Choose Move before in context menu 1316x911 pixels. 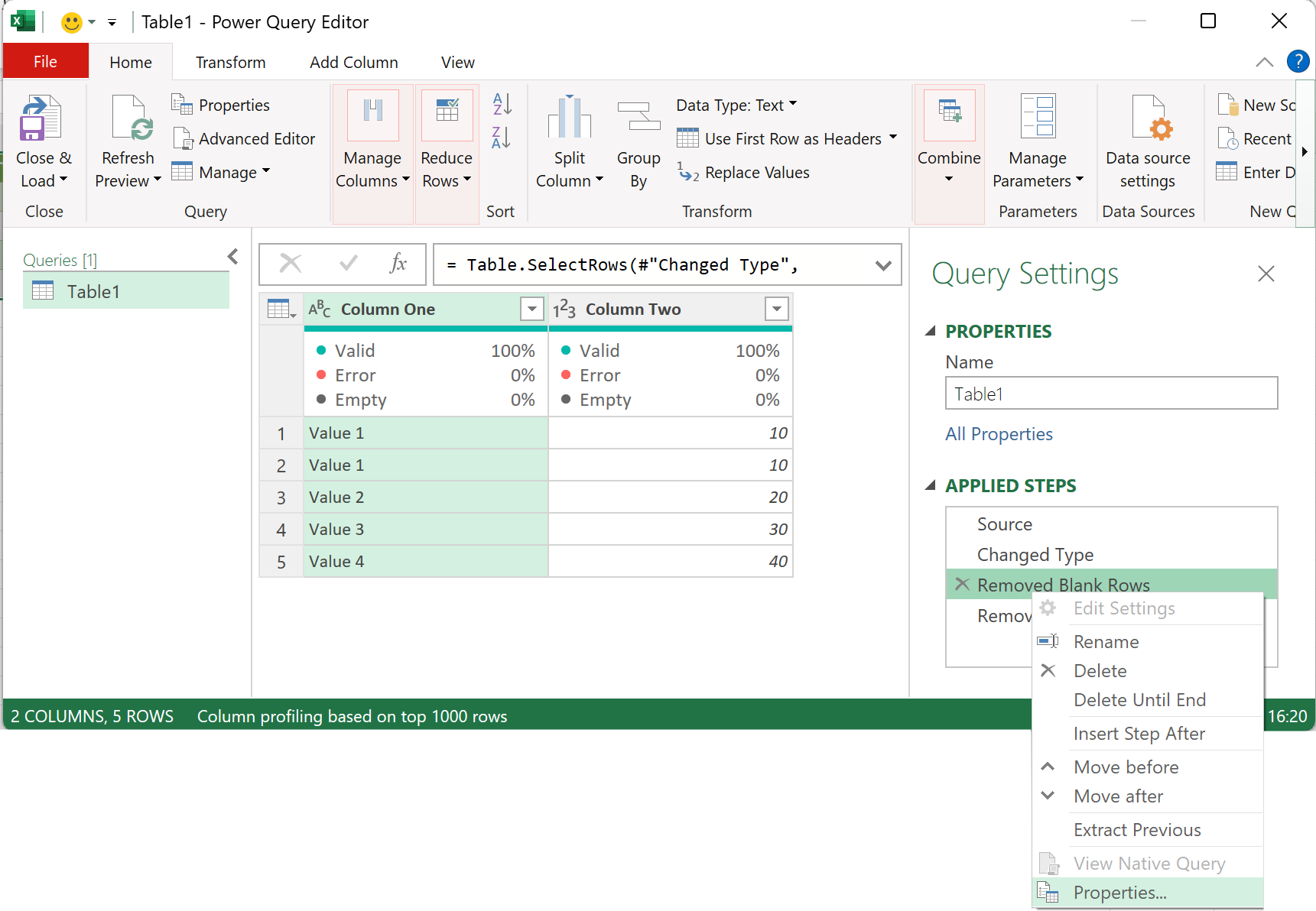click(1147, 767)
